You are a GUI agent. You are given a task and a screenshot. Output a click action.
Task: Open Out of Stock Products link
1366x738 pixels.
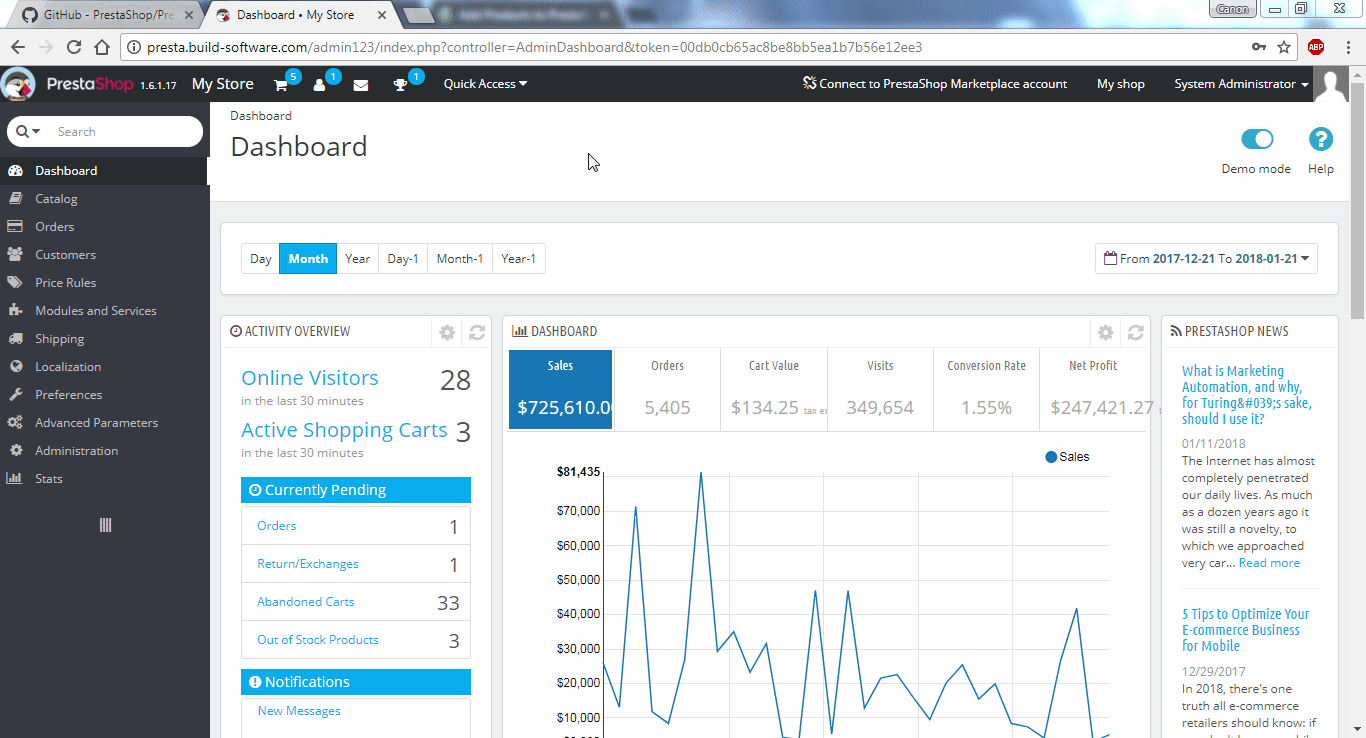[x=317, y=640]
